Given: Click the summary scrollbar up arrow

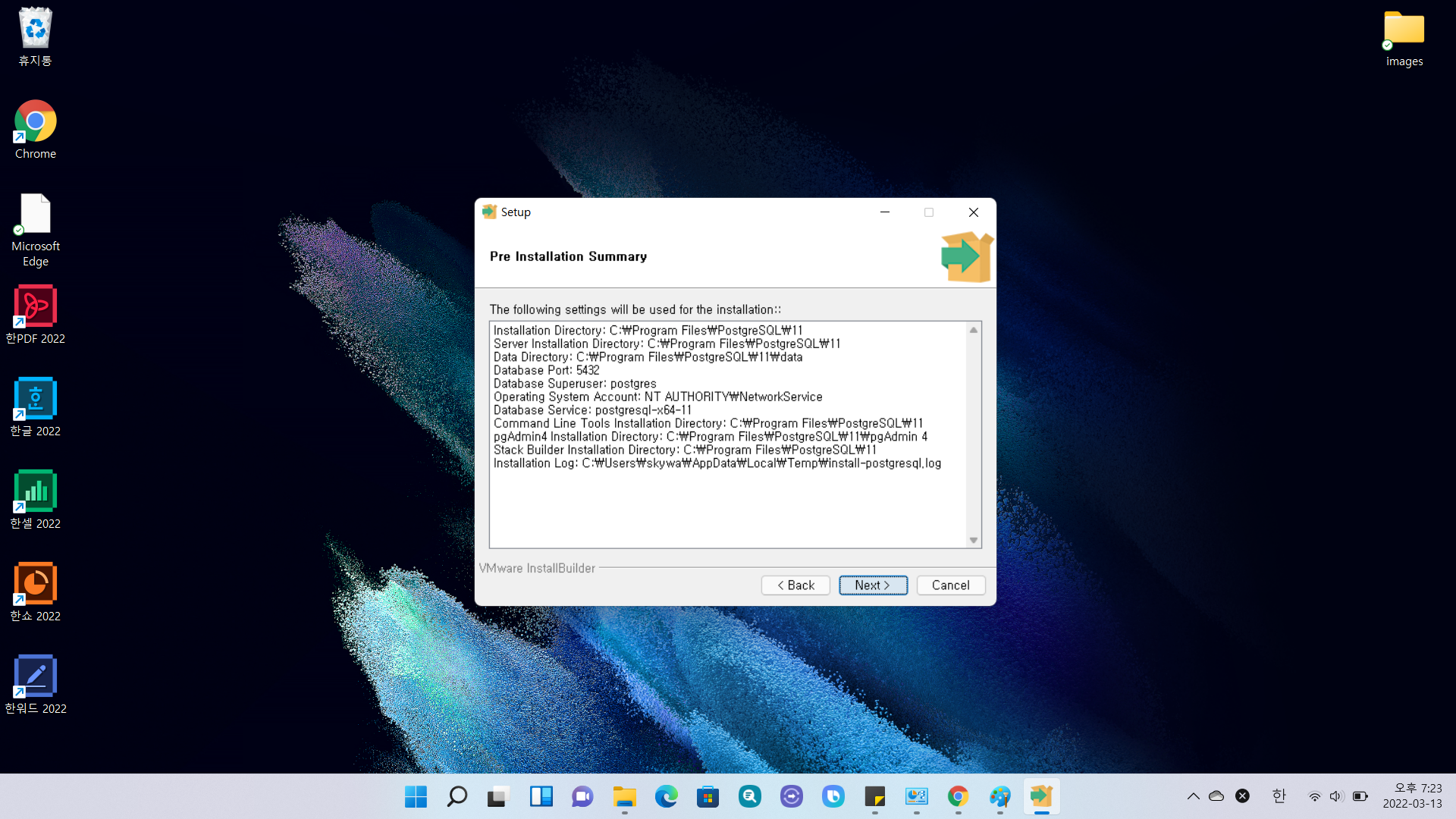Looking at the screenshot, I should click(x=974, y=330).
